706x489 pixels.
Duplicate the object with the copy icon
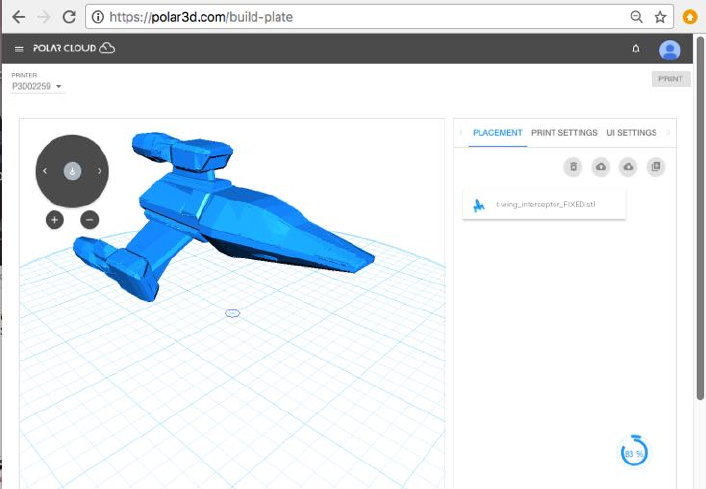pos(656,167)
